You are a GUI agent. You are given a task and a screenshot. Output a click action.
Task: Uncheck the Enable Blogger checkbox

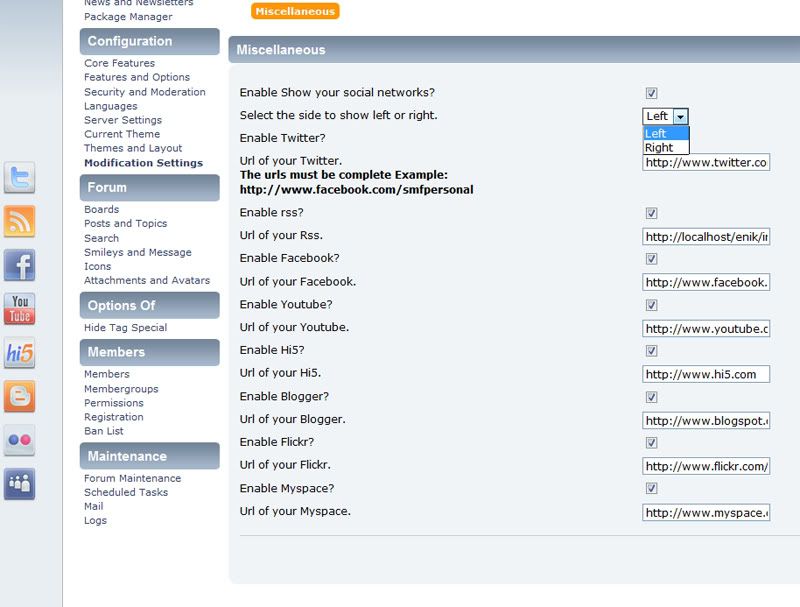tap(652, 397)
